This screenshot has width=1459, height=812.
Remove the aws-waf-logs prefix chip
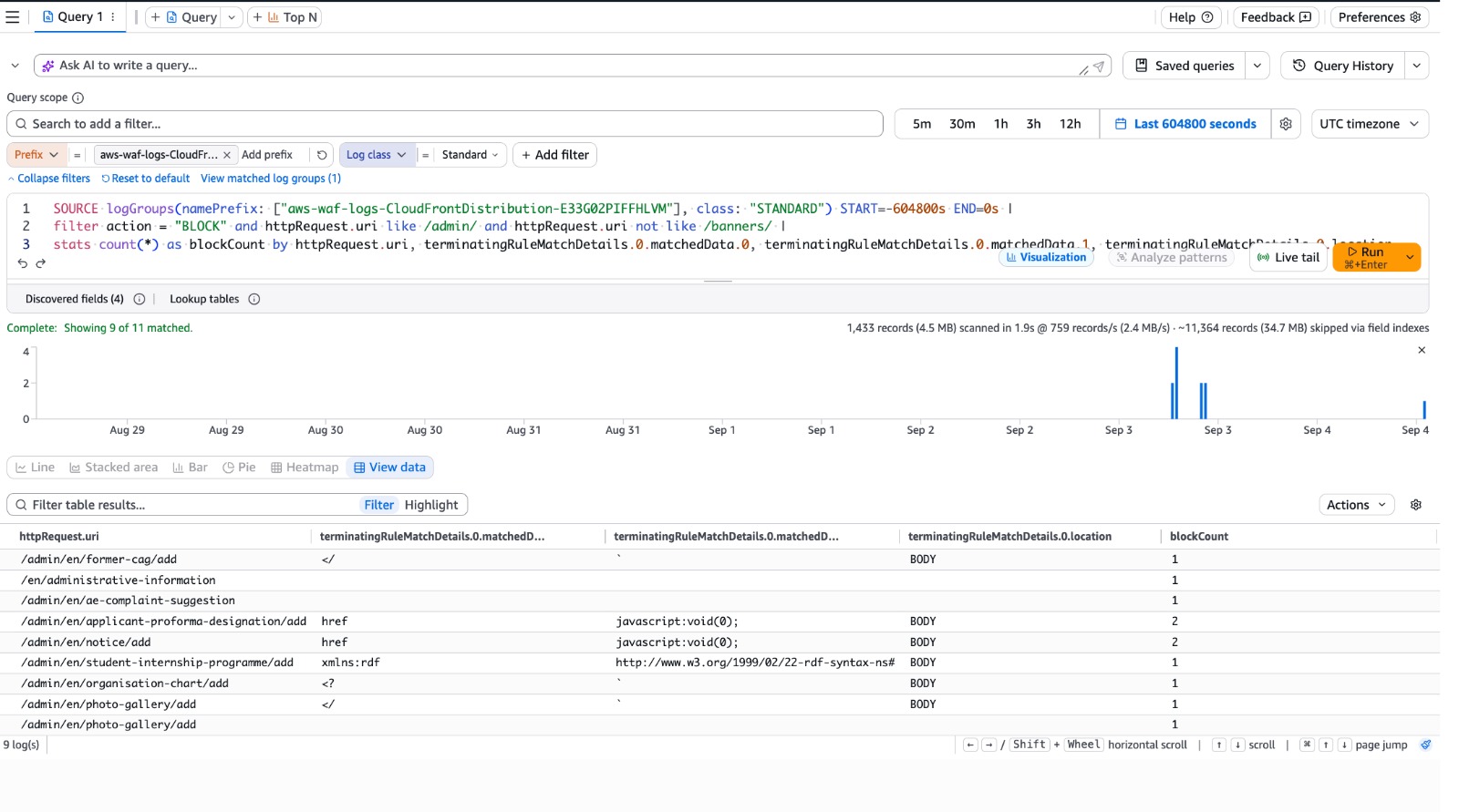[227, 155]
